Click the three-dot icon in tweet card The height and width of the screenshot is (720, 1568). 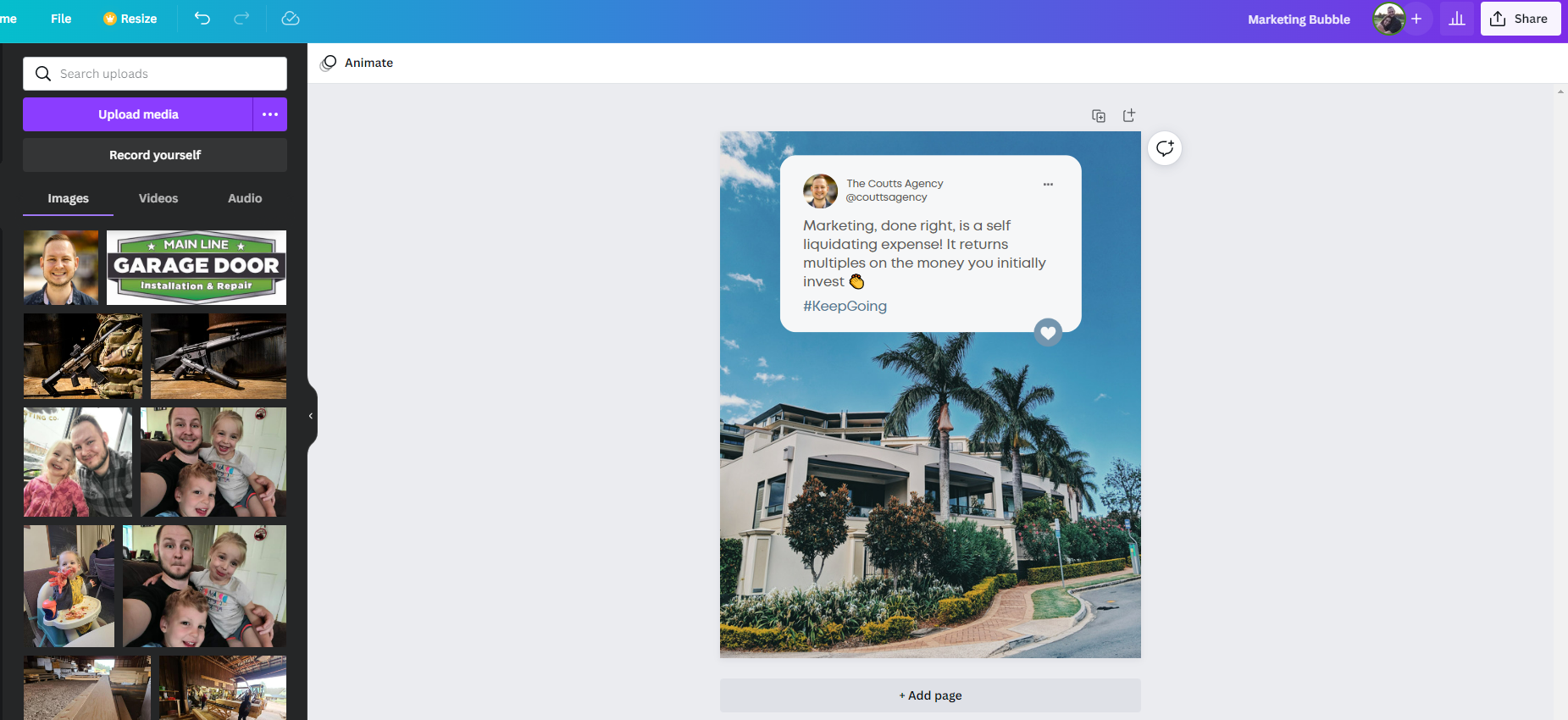(1048, 184)
